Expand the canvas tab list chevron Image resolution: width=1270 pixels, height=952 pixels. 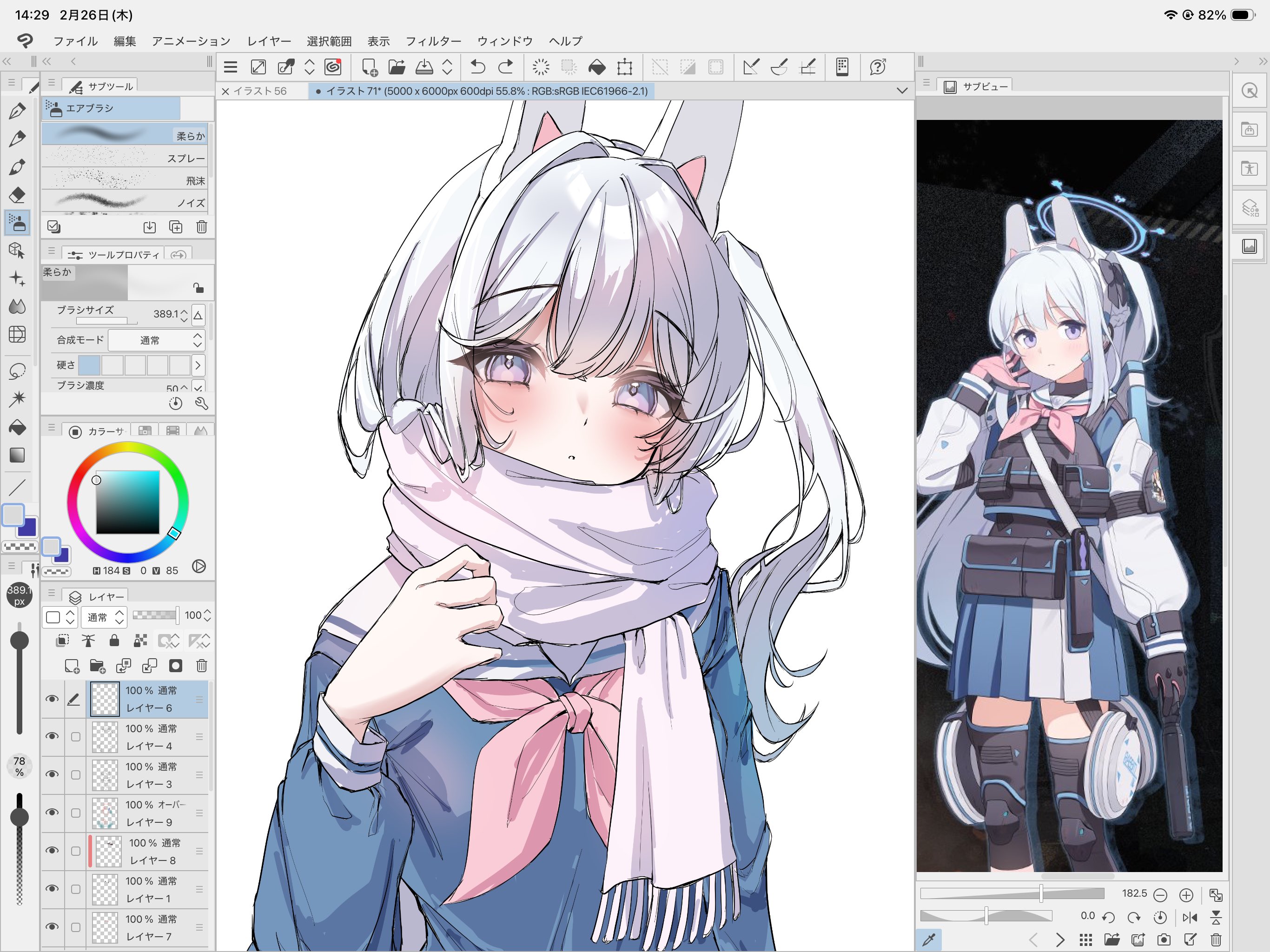902,91
